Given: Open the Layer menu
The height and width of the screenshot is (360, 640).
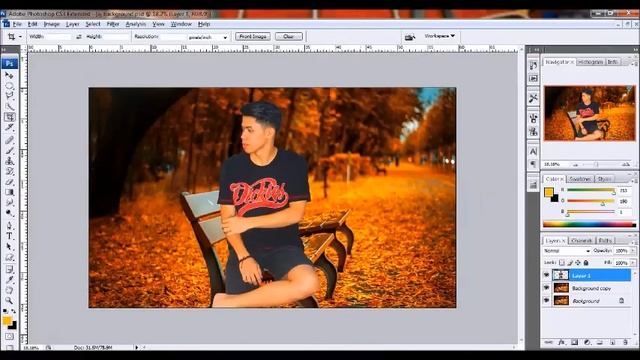Looking at the screenshot, I should 73,24.
